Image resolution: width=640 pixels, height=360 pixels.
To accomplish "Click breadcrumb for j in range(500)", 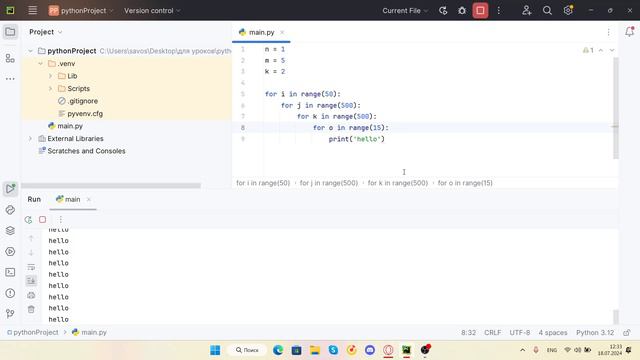I will point(329,183).
